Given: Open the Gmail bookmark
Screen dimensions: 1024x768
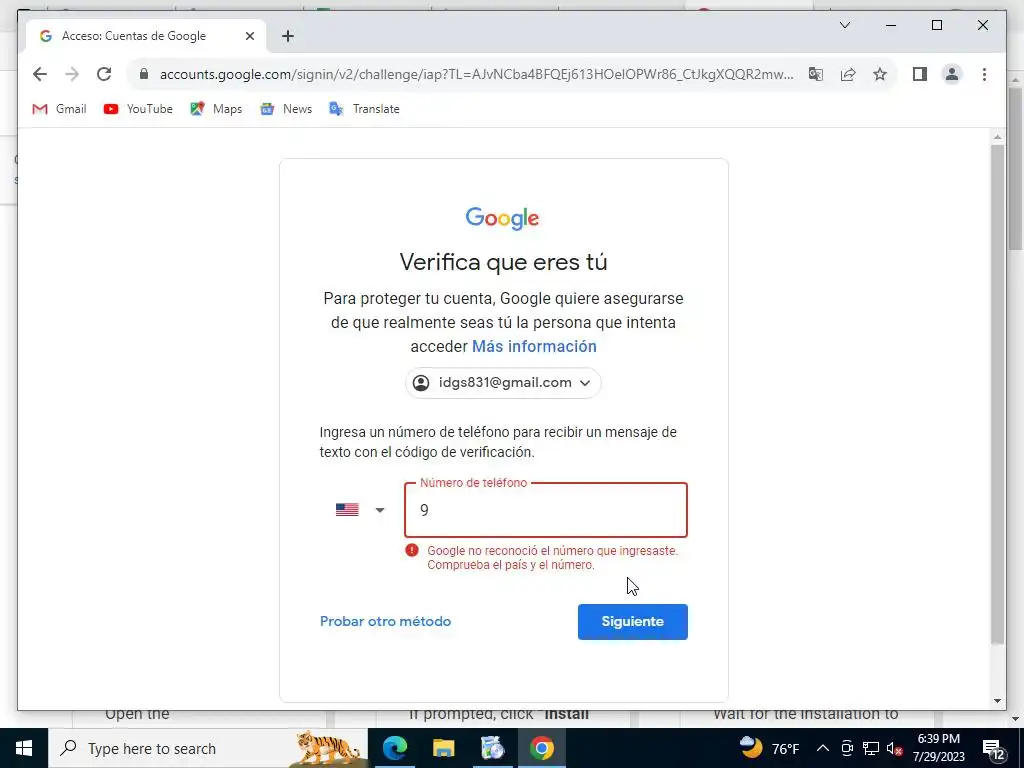Looking at the screenshot, I should tap(59, 109).
